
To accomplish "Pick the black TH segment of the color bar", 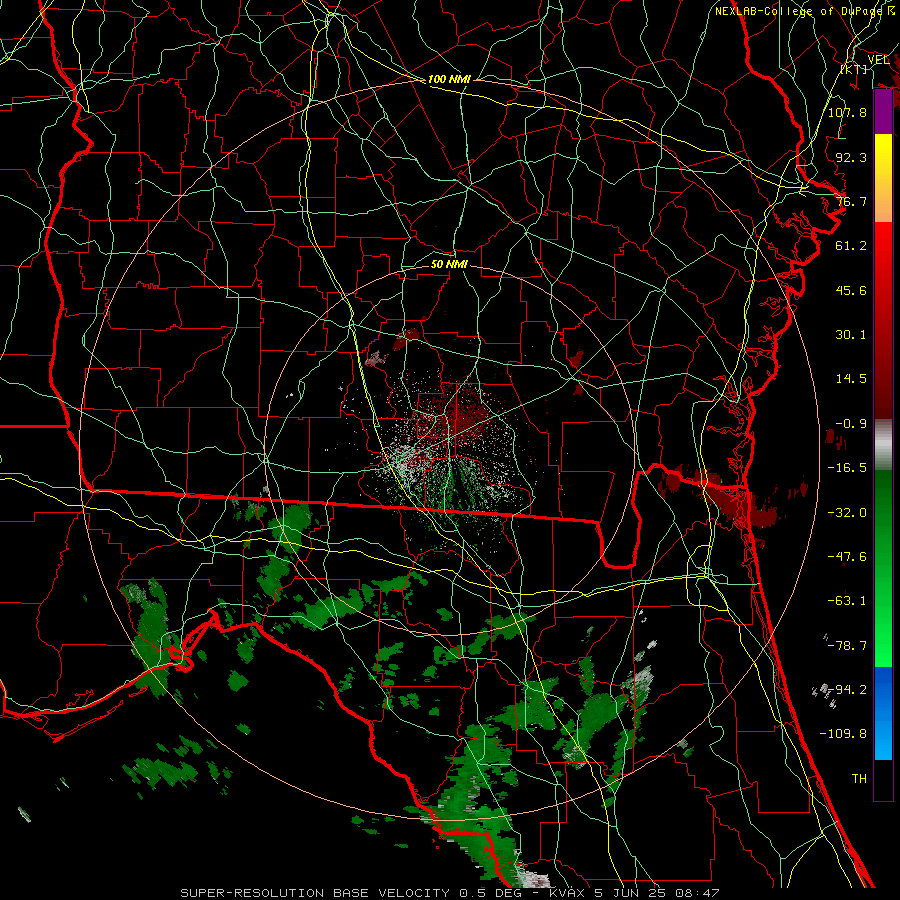I will pyautogui.click(x=883, y=780).
